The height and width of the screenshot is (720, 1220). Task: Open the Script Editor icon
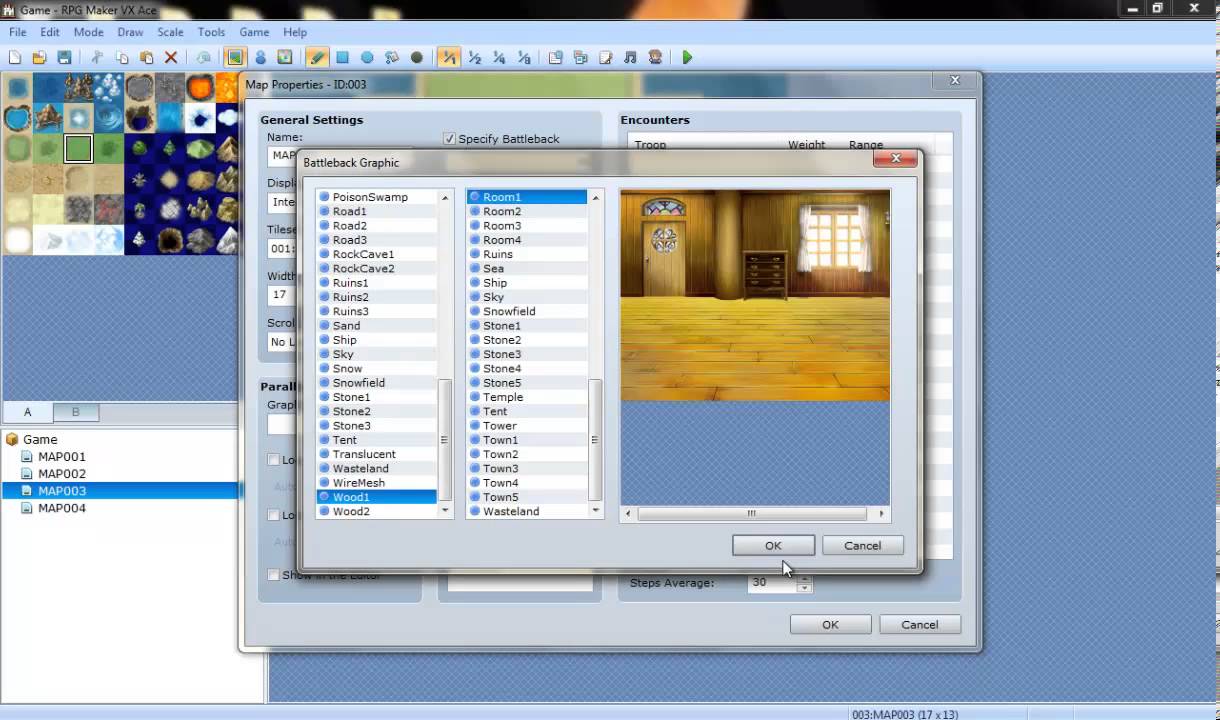tap(605, 58)
